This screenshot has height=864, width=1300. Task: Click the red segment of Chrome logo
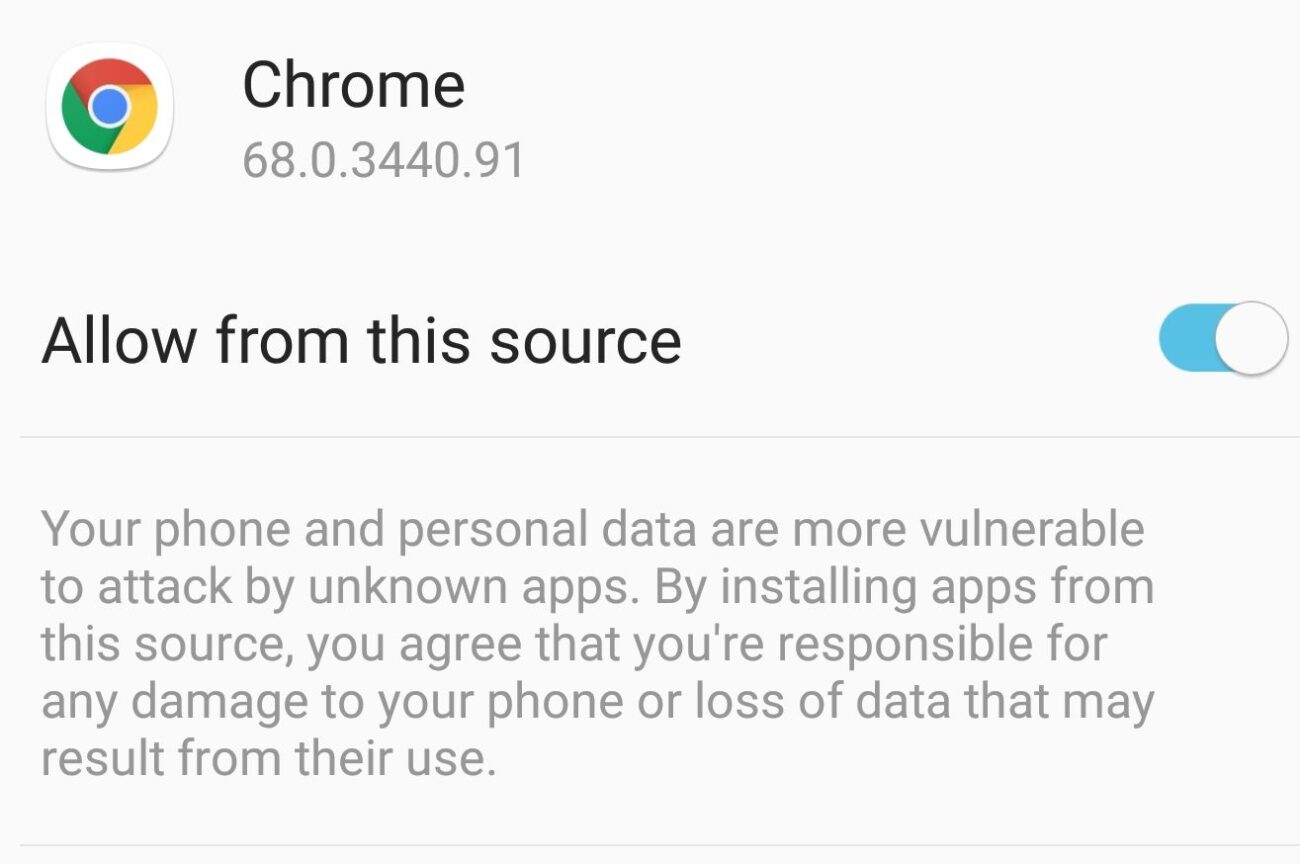(x=109, y=72)
